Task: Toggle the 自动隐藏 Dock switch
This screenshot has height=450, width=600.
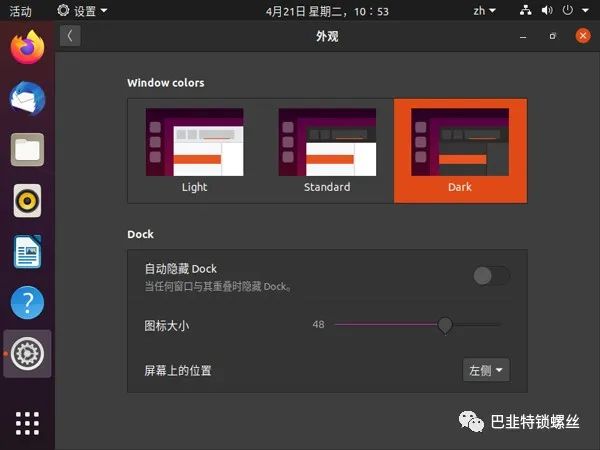Action: 491,276
